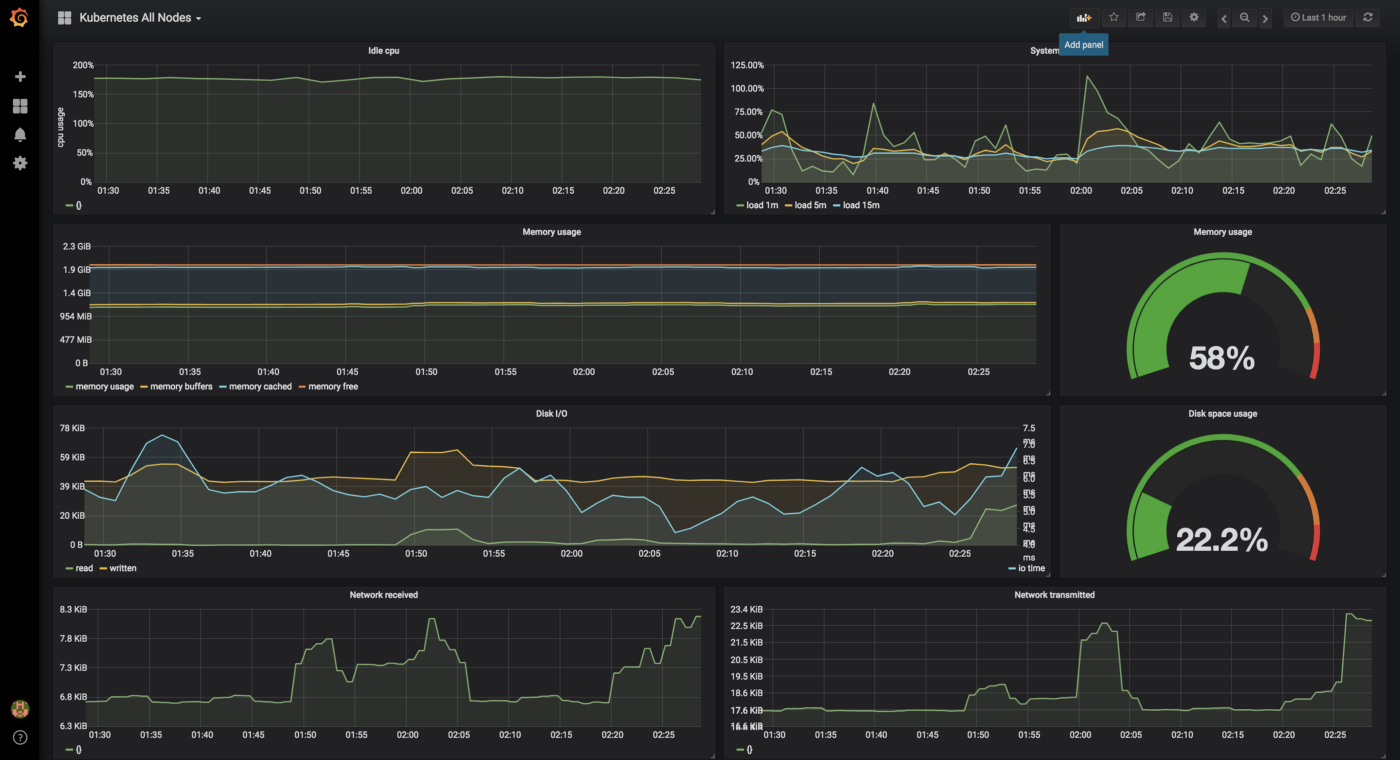The width and height of the screenshot is (1400, 760).
Task: Open the Create plus menu in sidebar
Action: pyautogui.click(x=20, y=77)
